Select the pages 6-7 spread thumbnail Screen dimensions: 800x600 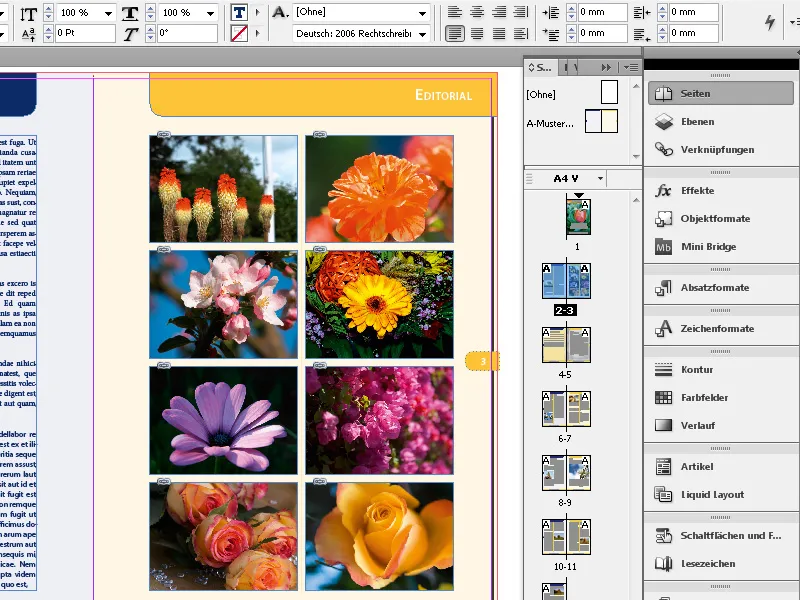[566, 409]
